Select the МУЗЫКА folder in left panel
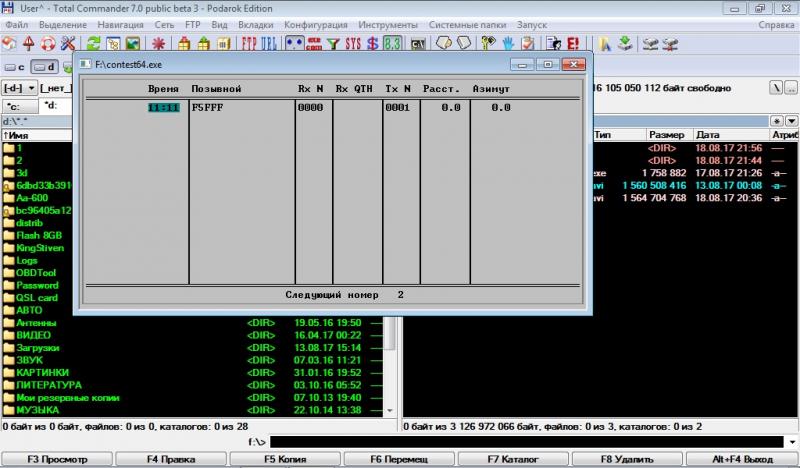The image size is (800, 468). point(38,410)
